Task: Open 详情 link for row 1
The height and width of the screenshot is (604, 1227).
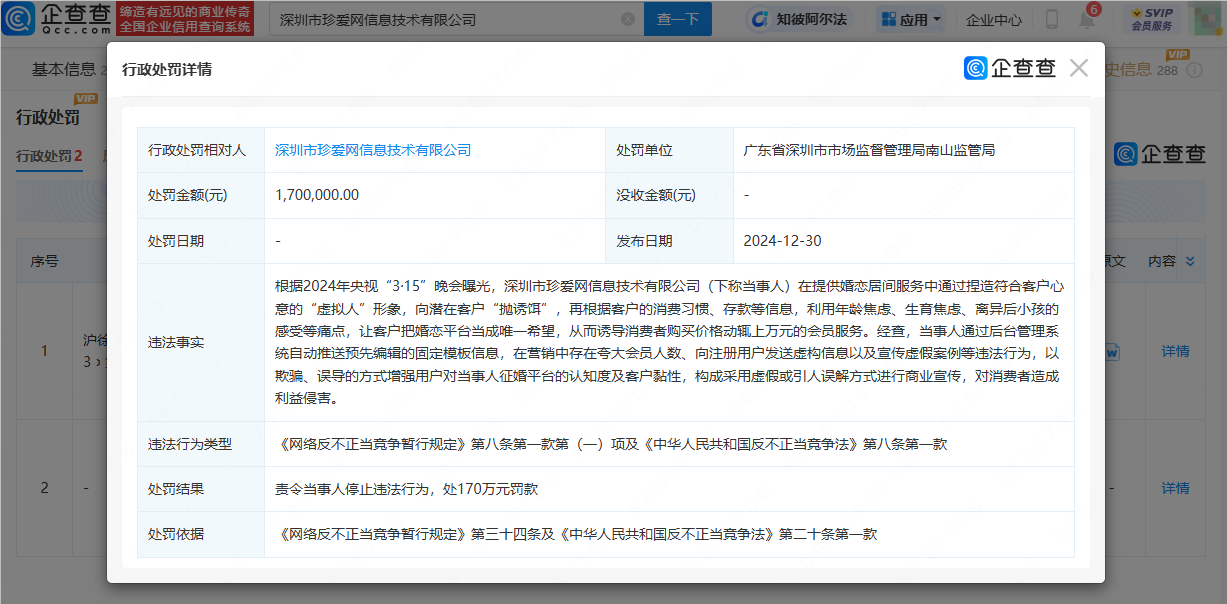Action: coord(1175,351)
